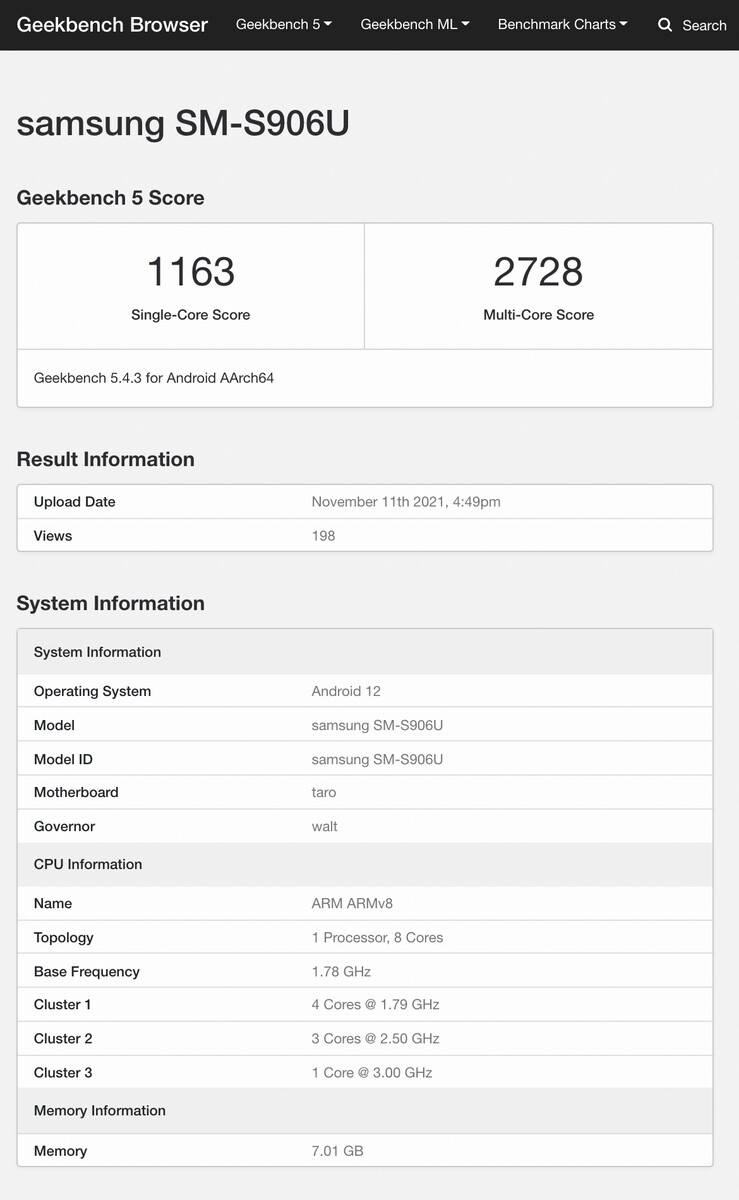Screen dimensions: 739x1200
Task: Click the Geekbench 5.4.3 for Android AArch64 text
Action: click(x=154, y=378)
